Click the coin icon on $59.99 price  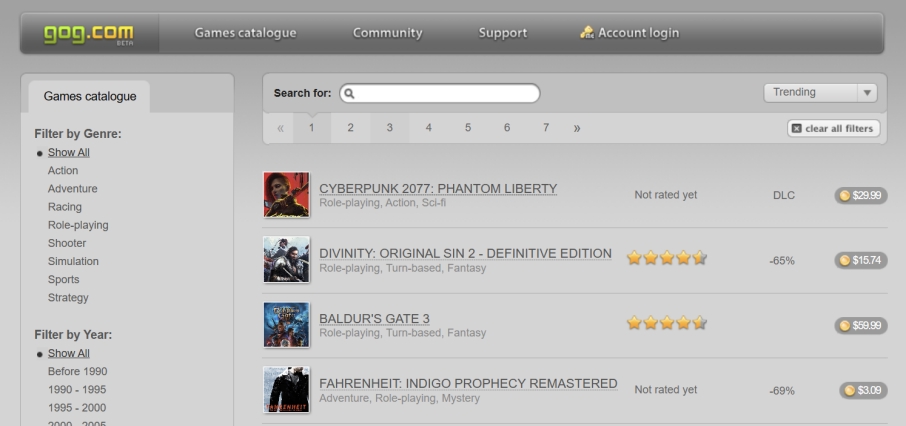click(845, 325)
